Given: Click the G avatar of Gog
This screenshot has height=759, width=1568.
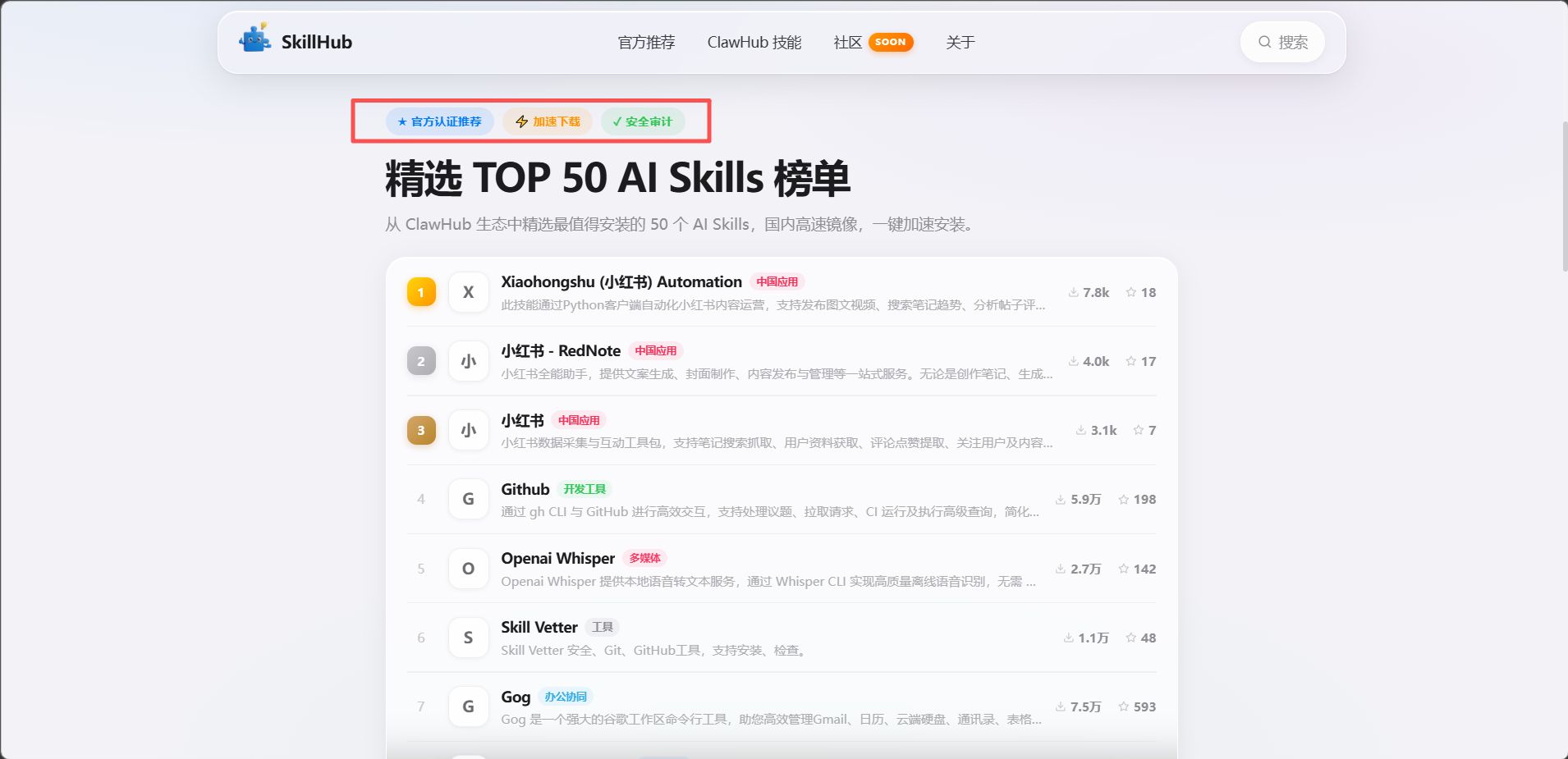Looking at the screenshot, I should pyautogui.click(x=468, y=706).
